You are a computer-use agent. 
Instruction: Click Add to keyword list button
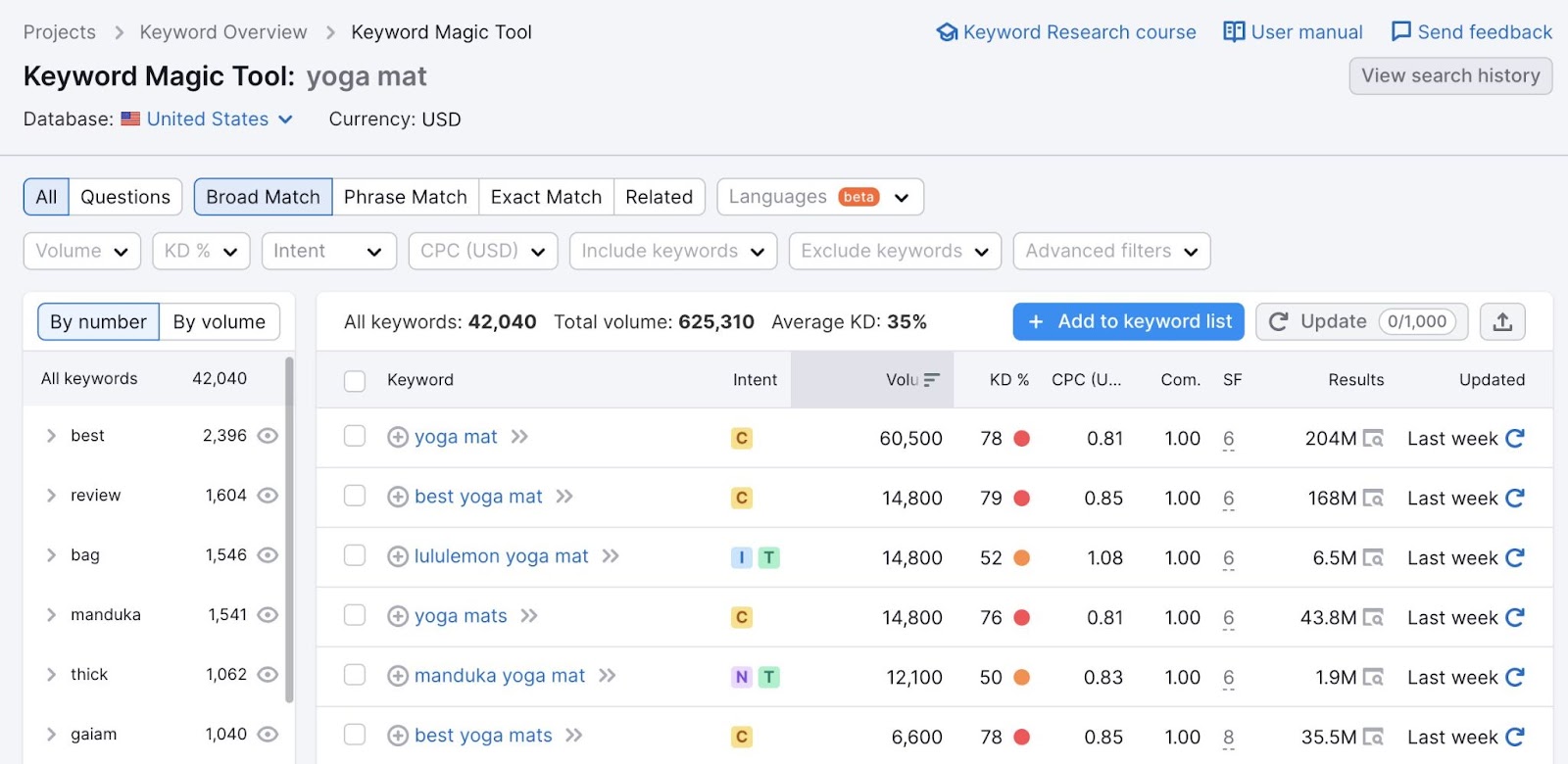coord(1128,322)
